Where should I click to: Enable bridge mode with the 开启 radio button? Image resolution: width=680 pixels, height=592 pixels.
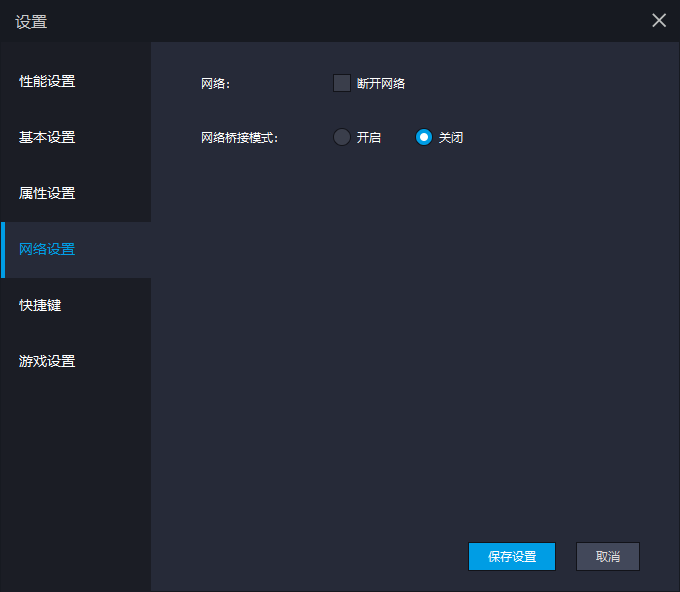pos(342,137)
